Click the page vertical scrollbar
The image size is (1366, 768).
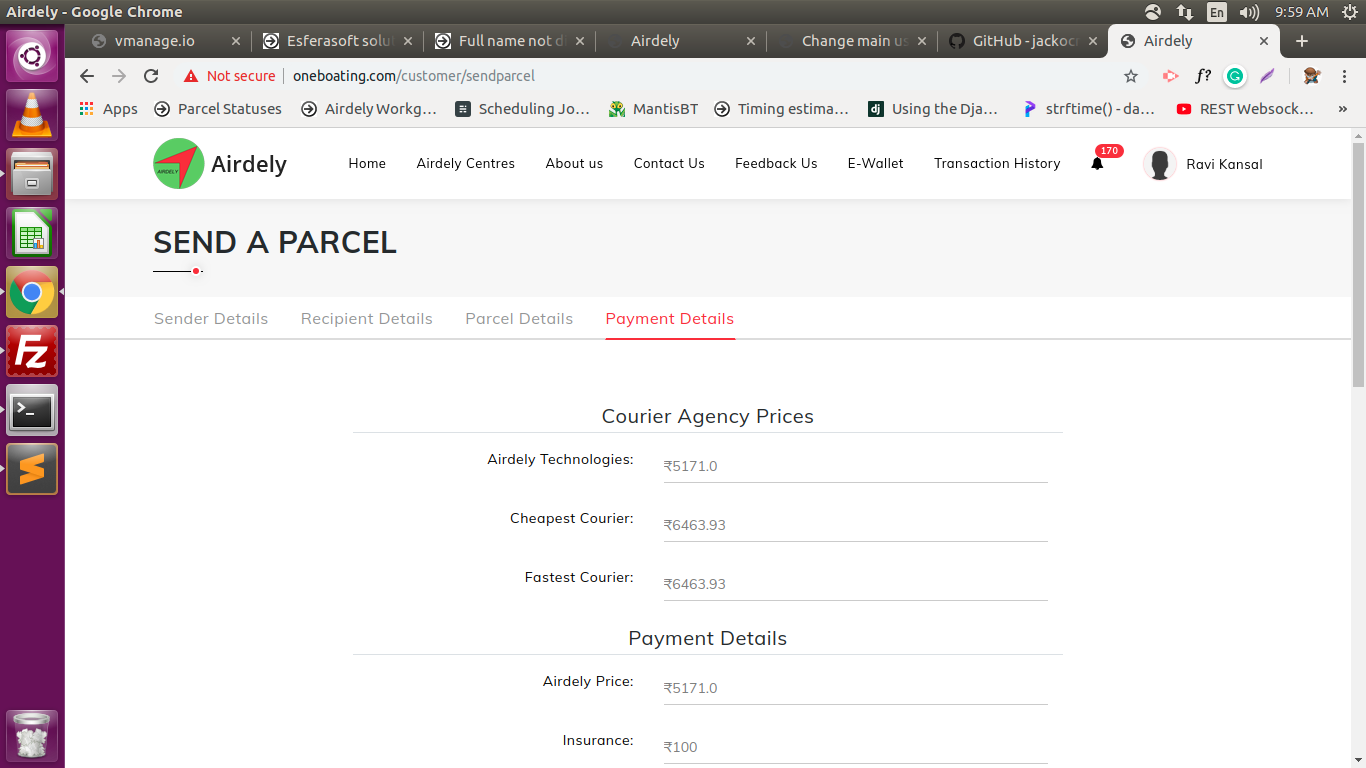coord(1357,265)
